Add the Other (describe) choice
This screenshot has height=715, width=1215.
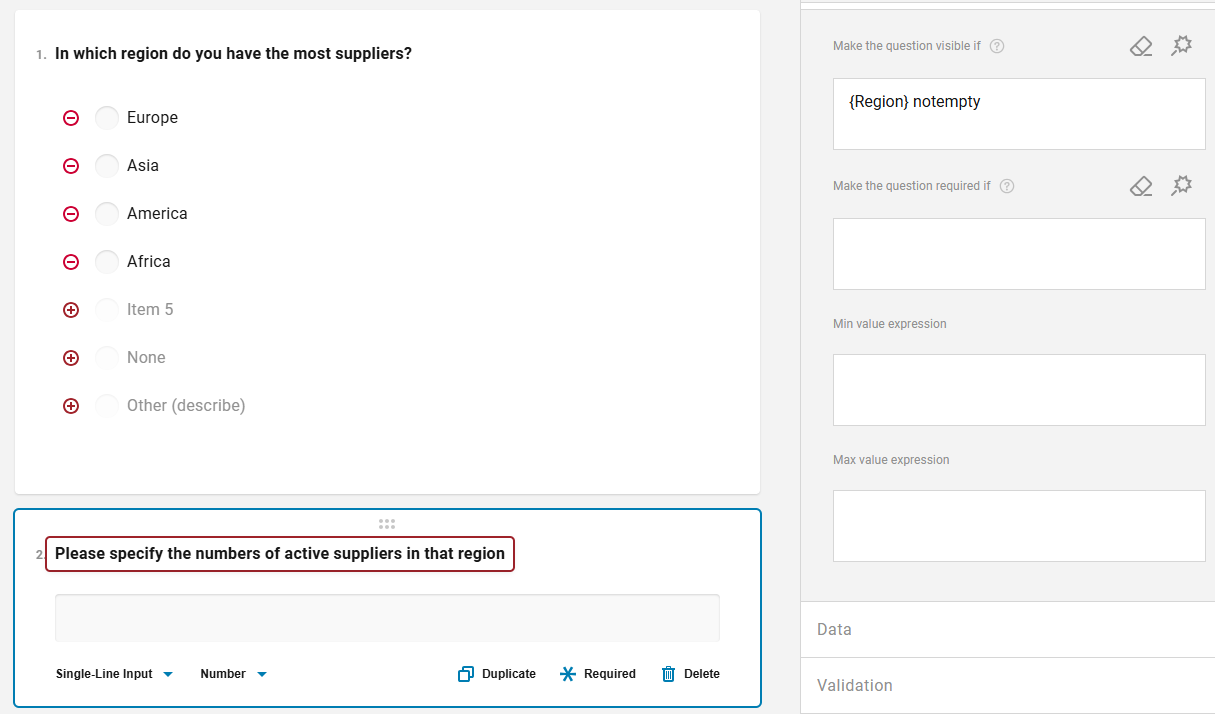click(x=71, y=406)
